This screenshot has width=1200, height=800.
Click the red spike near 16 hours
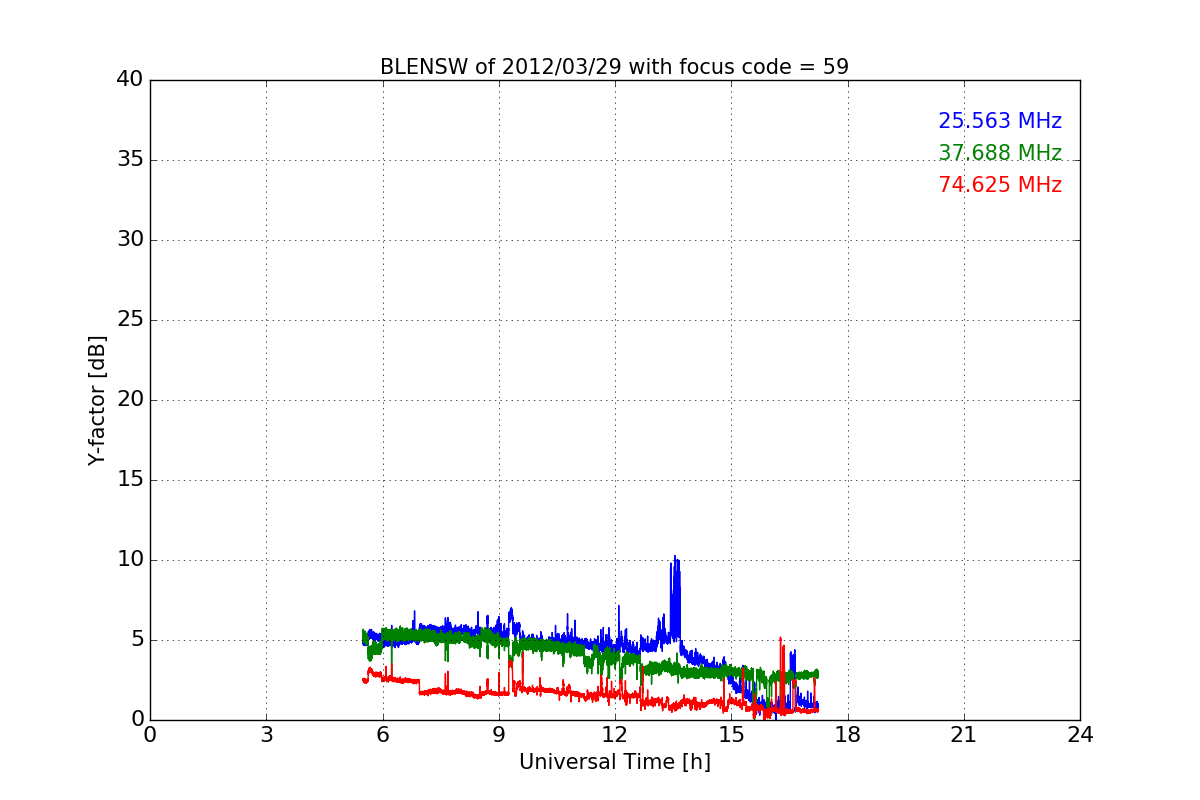click(781, 675)
